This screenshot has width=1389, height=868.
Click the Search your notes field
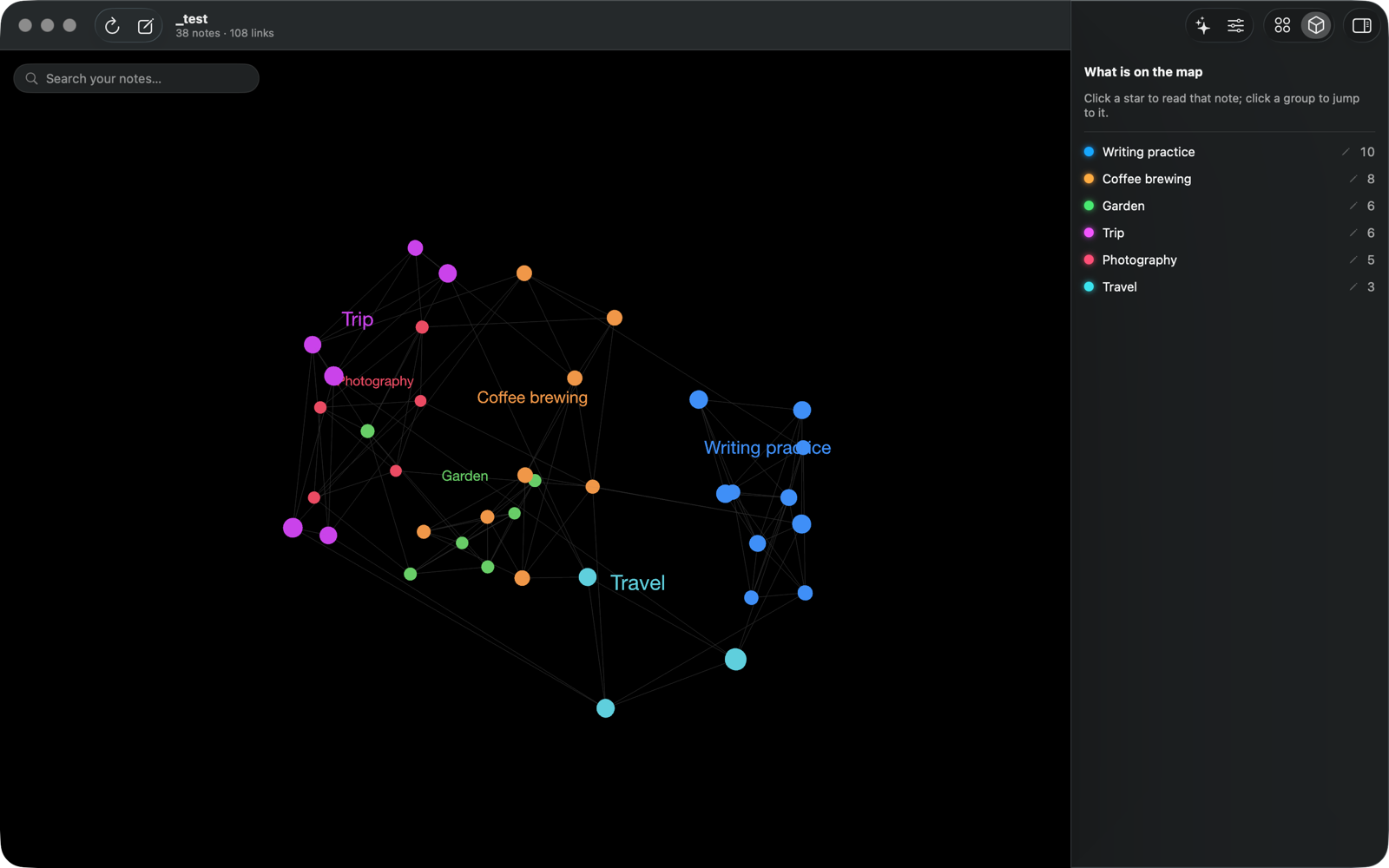tap(136, 78)
